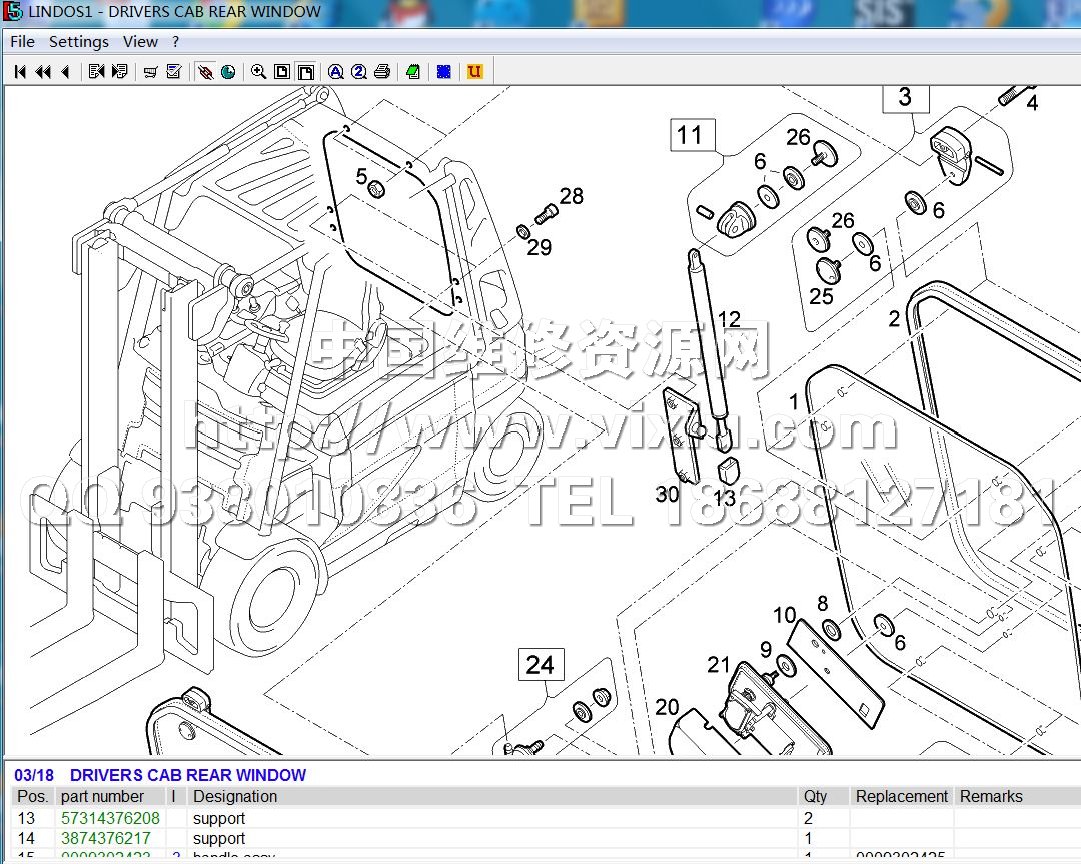Viewport: 1081px width, 864px height.
Task: Click the boxed callout 11 in diagram
Action: pos(690,135)
